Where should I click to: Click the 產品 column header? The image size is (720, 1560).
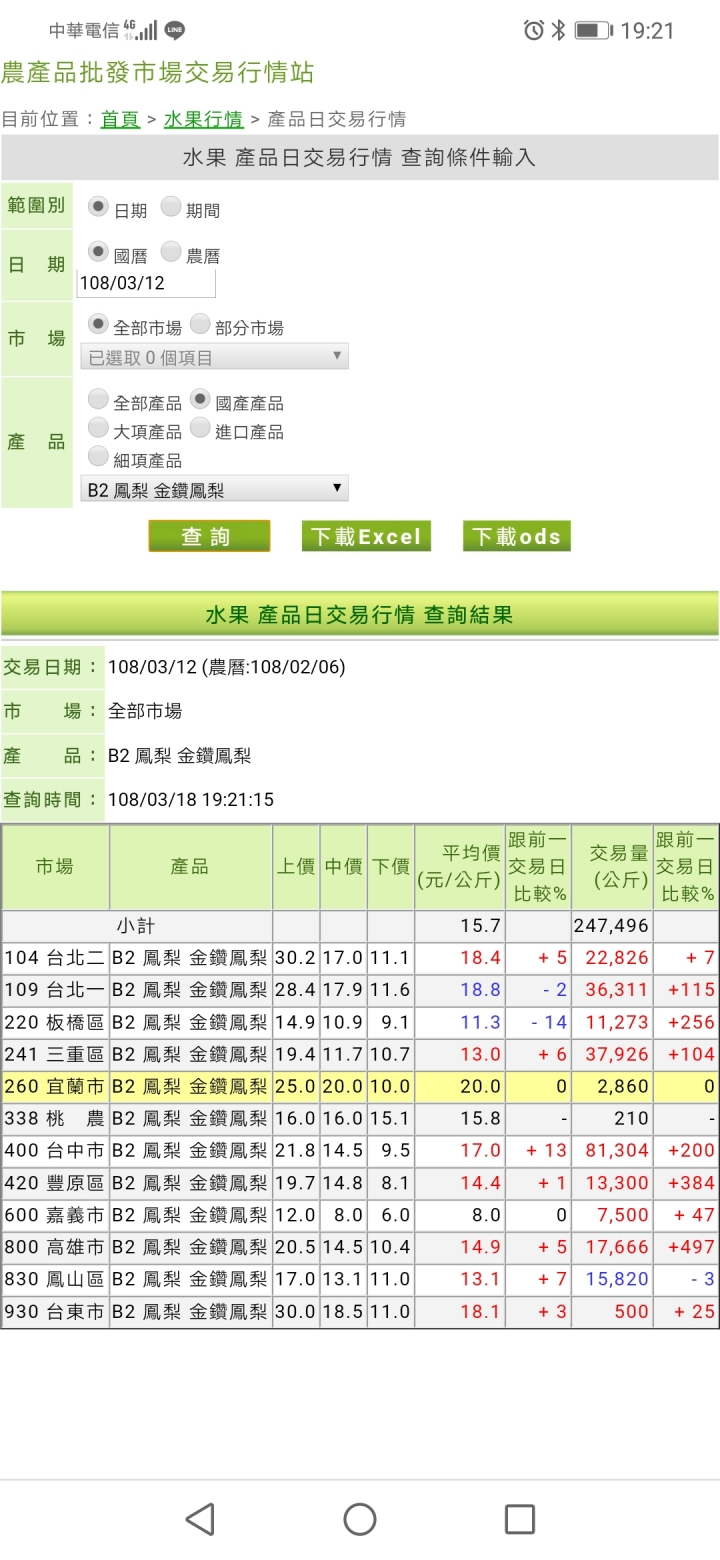pos(190,867)
